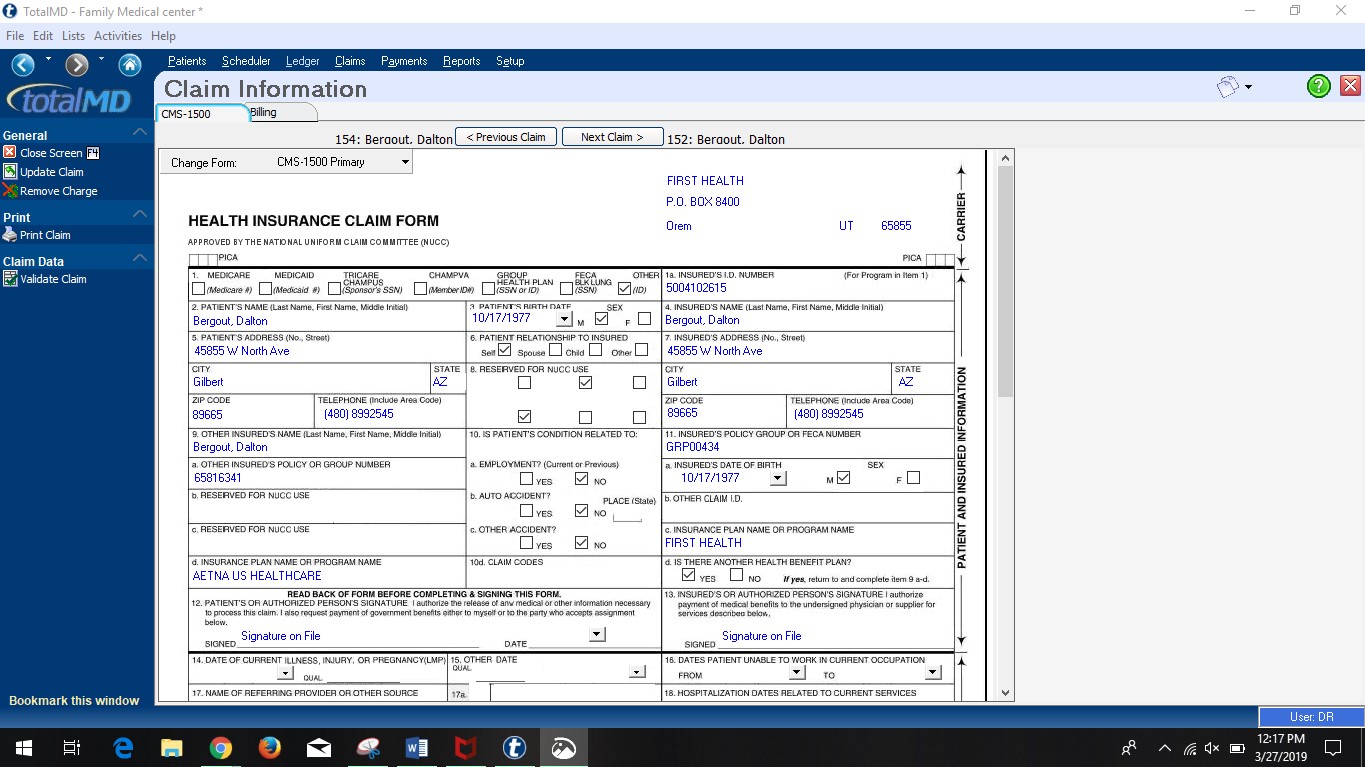
Task: Open the Payments menu
Action: [x=404, y=61]
